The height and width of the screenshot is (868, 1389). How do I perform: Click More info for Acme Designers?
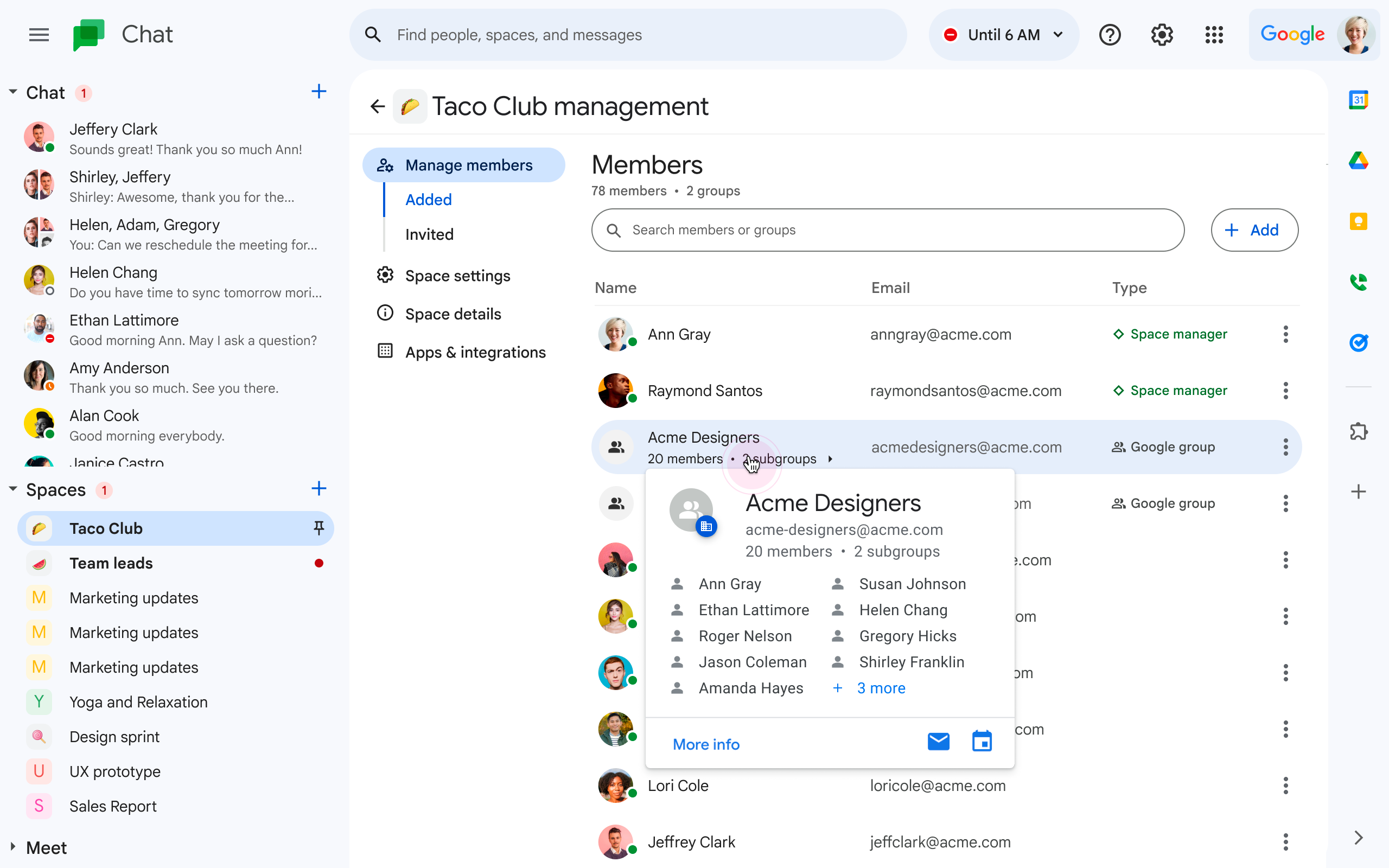[x=705, y=744]
